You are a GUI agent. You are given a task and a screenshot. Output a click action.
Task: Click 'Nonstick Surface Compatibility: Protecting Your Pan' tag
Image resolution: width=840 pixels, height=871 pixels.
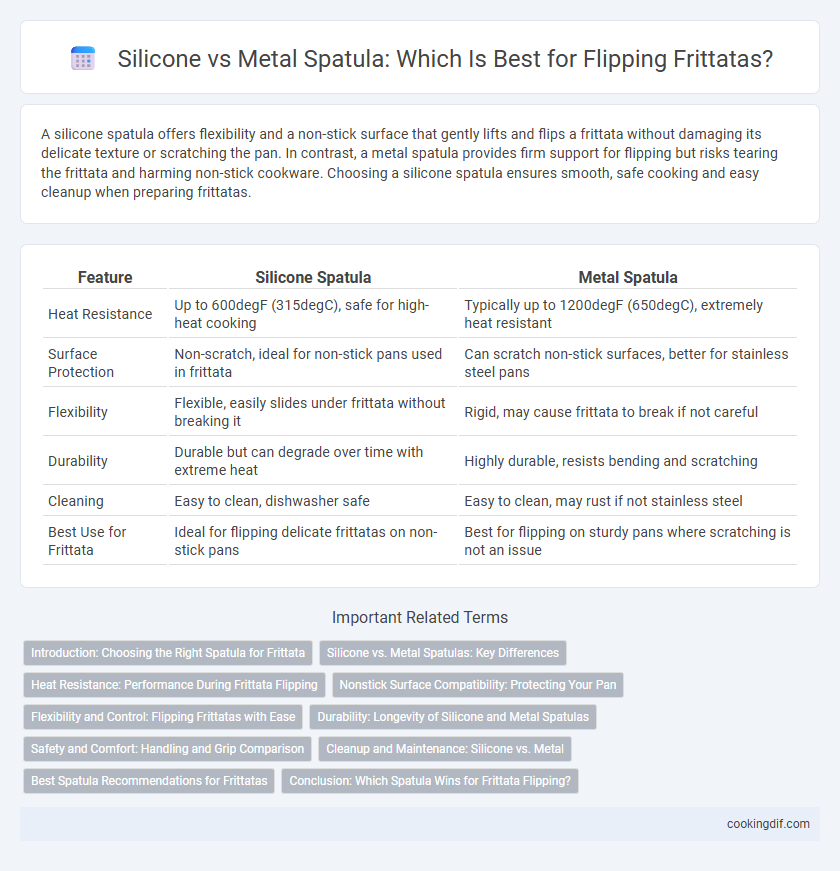point(478,685)
